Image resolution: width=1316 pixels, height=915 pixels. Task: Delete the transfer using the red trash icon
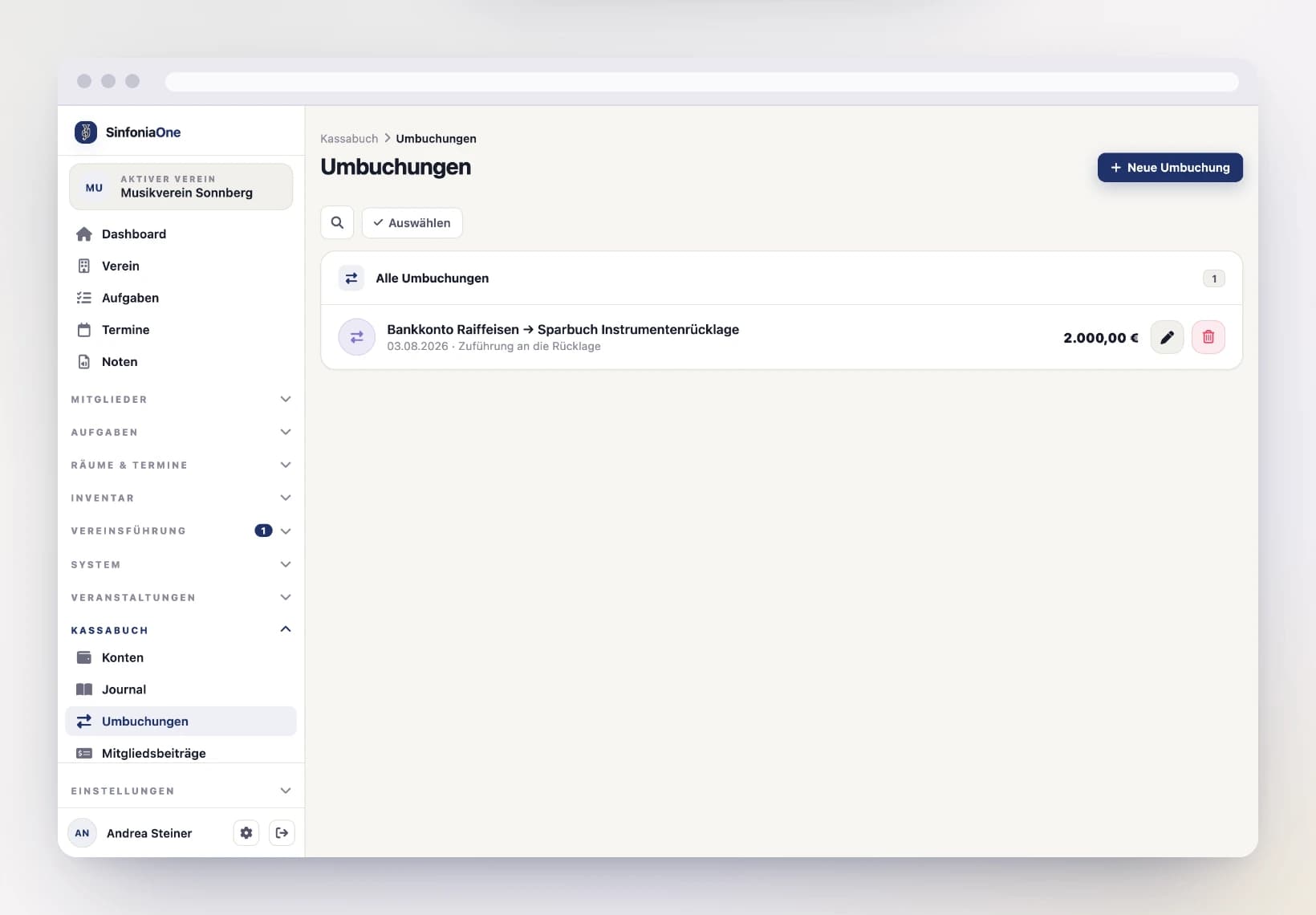(x=1208, y=337)
